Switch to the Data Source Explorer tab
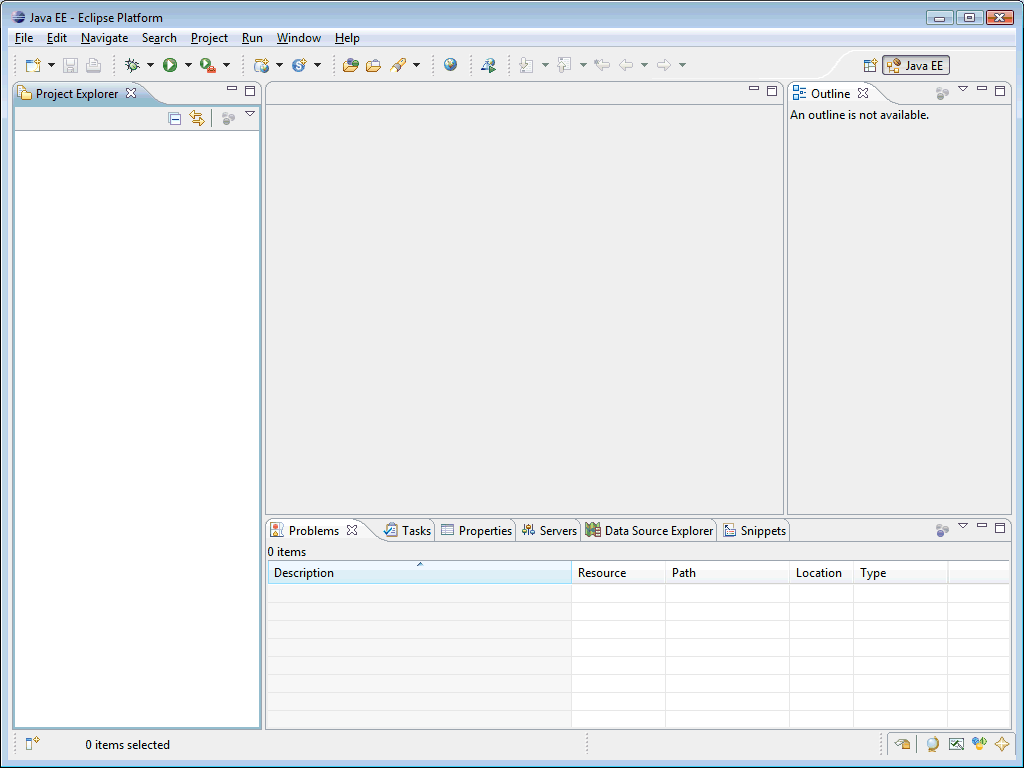 click(649, 530)
